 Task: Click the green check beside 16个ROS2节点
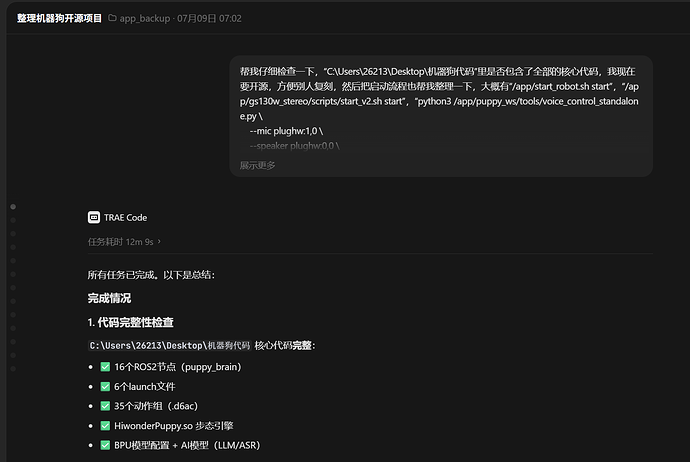click(105, 367)
